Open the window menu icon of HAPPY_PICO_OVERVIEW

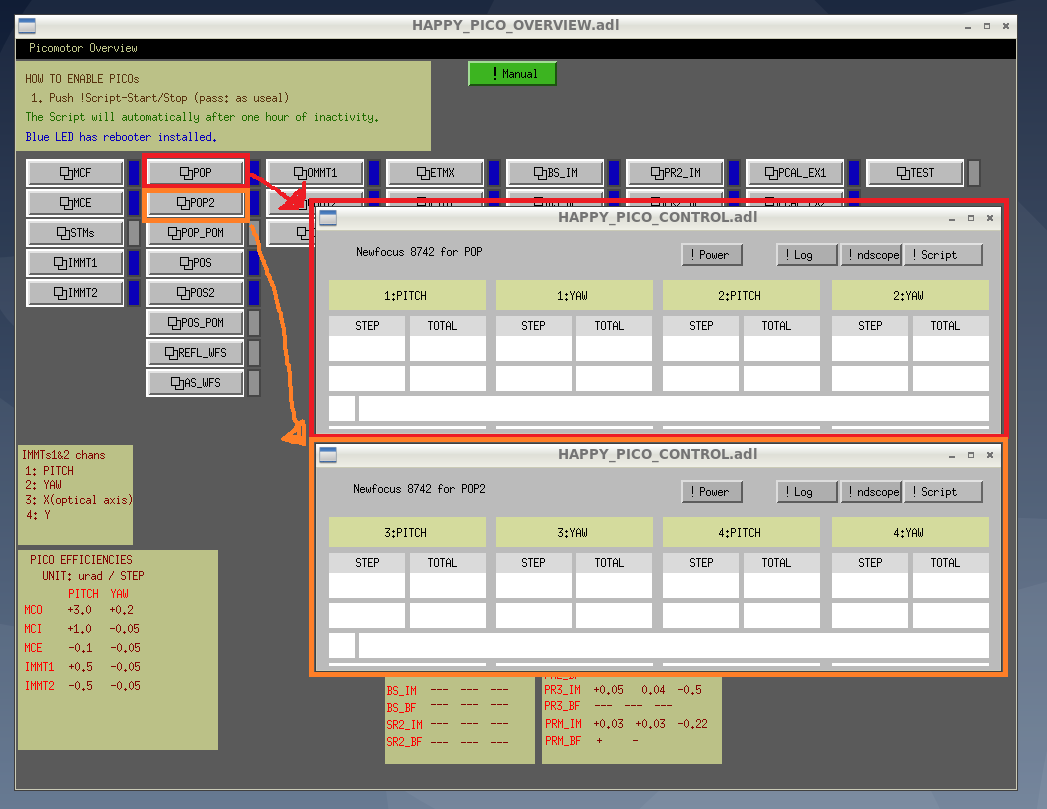click(27, 26)
